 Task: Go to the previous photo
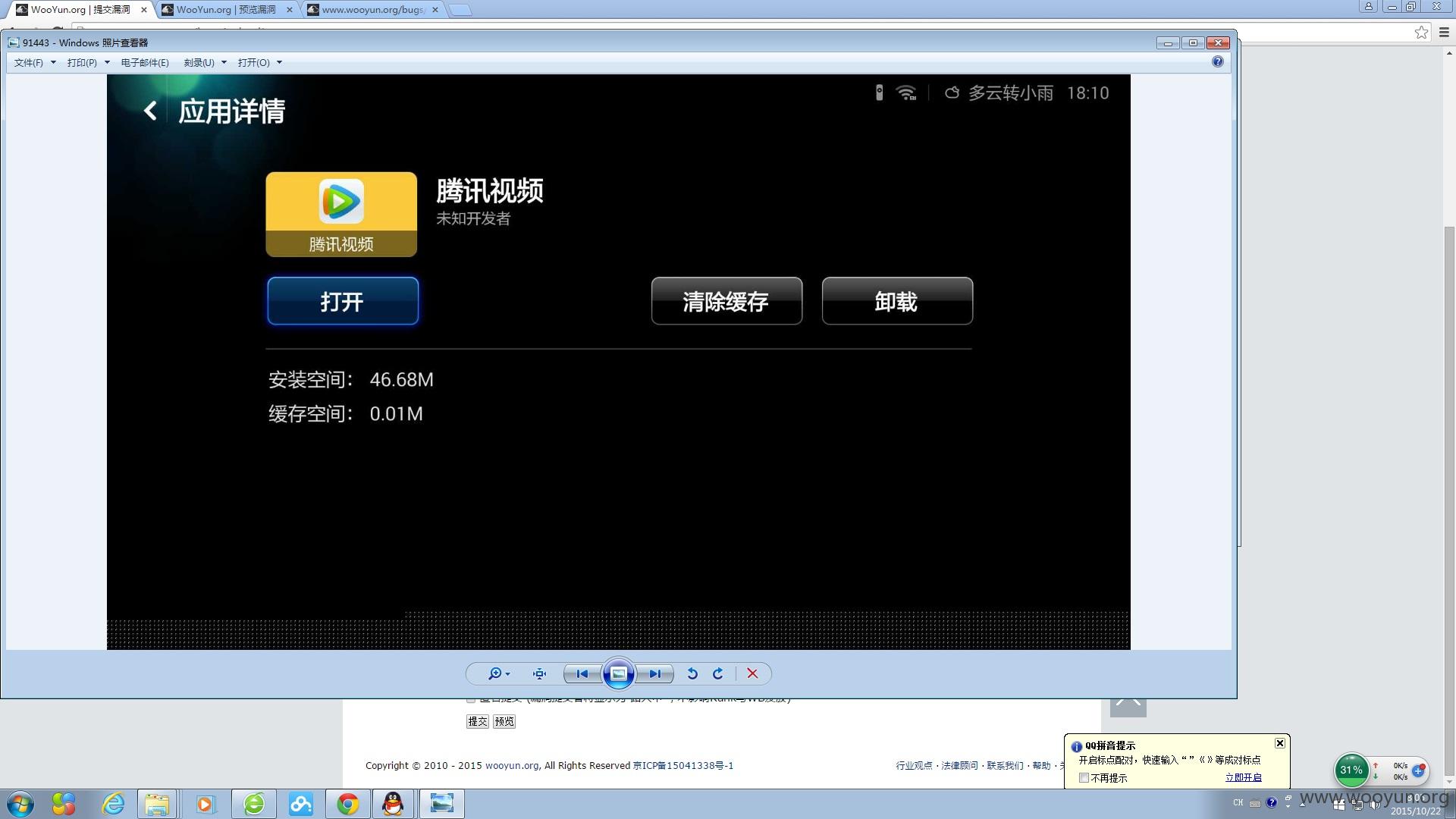click(582, 673)
